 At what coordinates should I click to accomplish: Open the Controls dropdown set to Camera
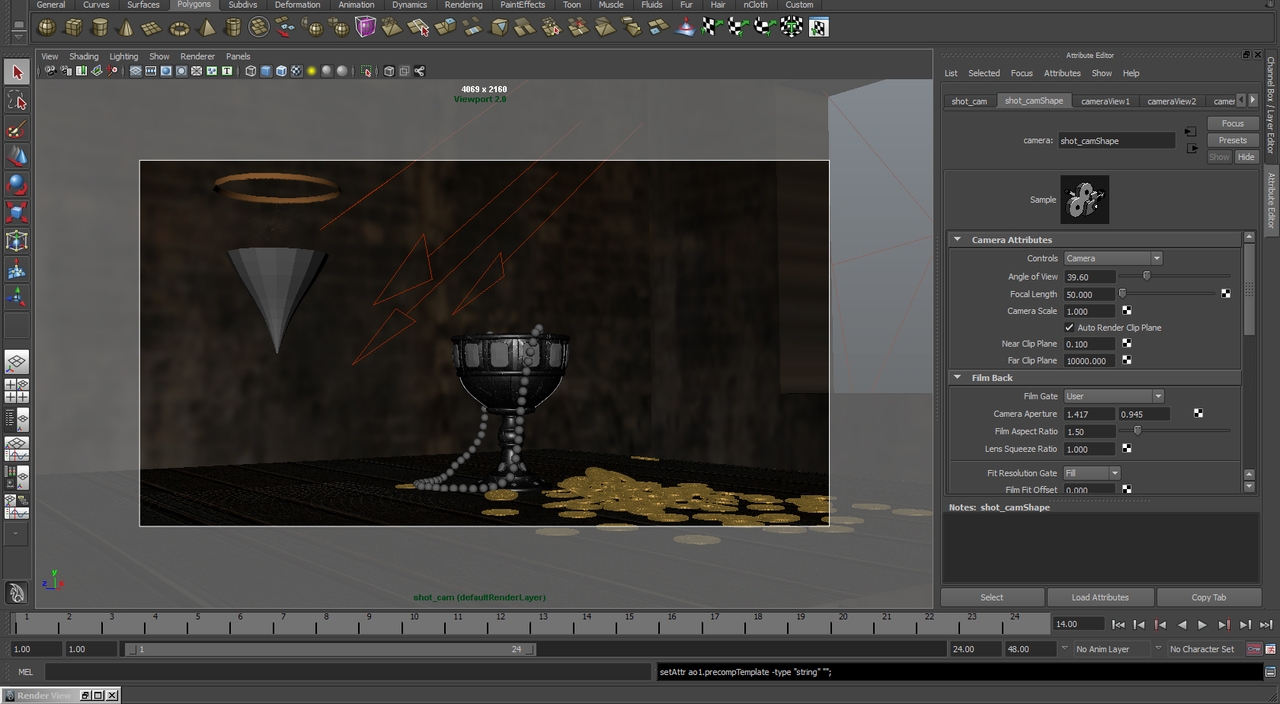tap(1113, 258)
